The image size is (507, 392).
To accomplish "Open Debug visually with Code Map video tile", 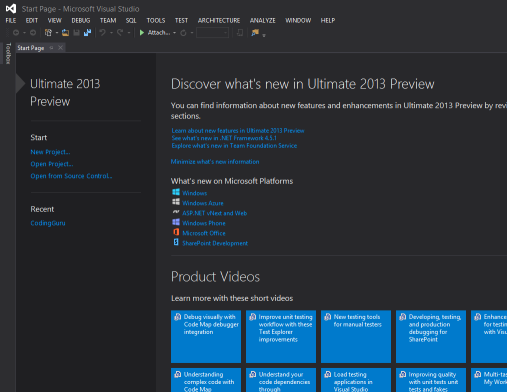I will [206, 336].
